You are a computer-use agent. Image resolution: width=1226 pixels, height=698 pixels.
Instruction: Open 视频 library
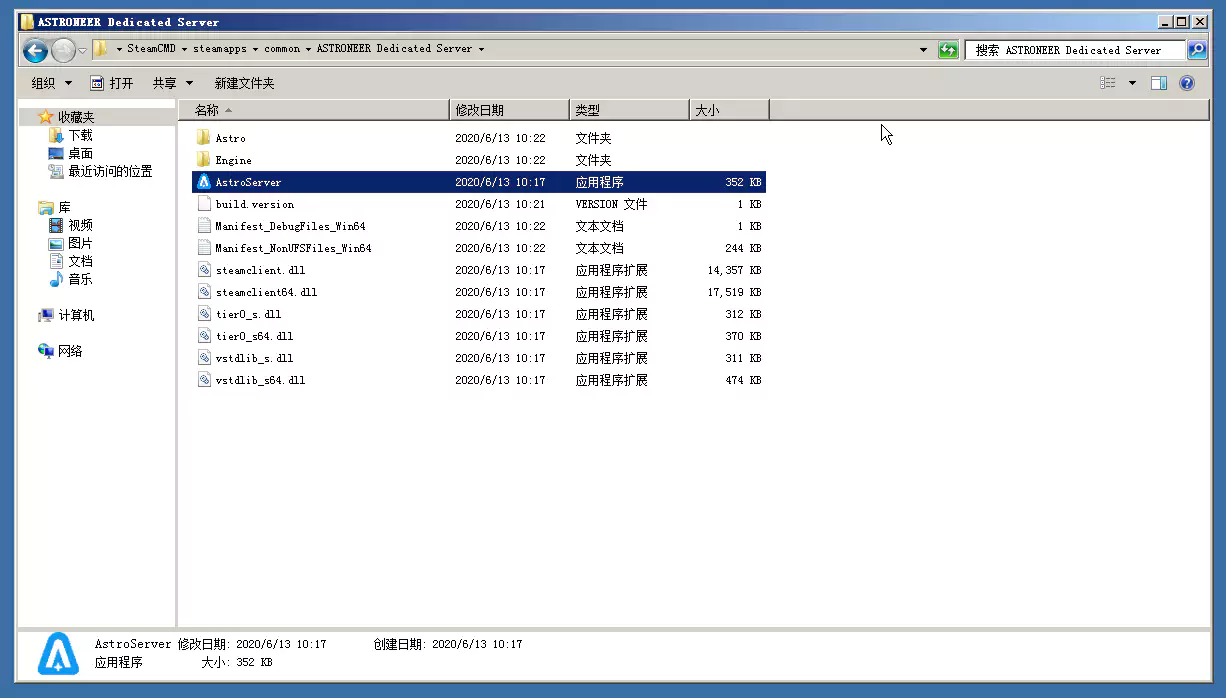point(80,225)
